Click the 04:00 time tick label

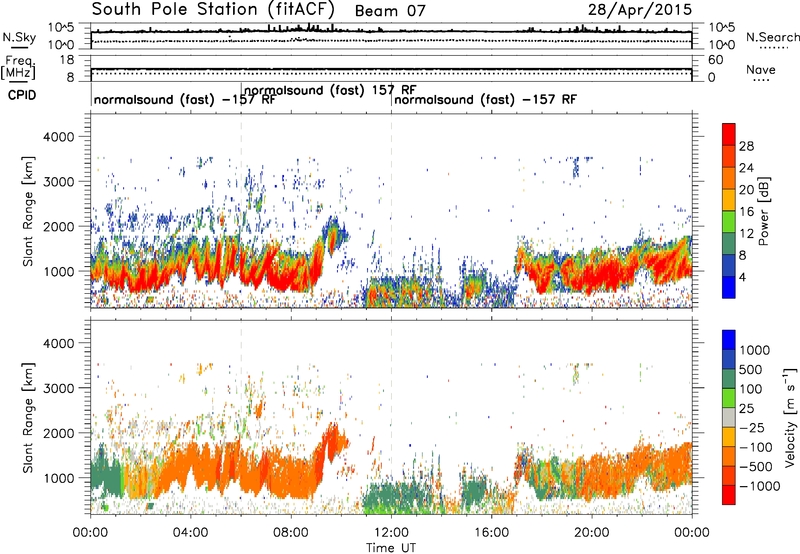click(x=190, y=533)
